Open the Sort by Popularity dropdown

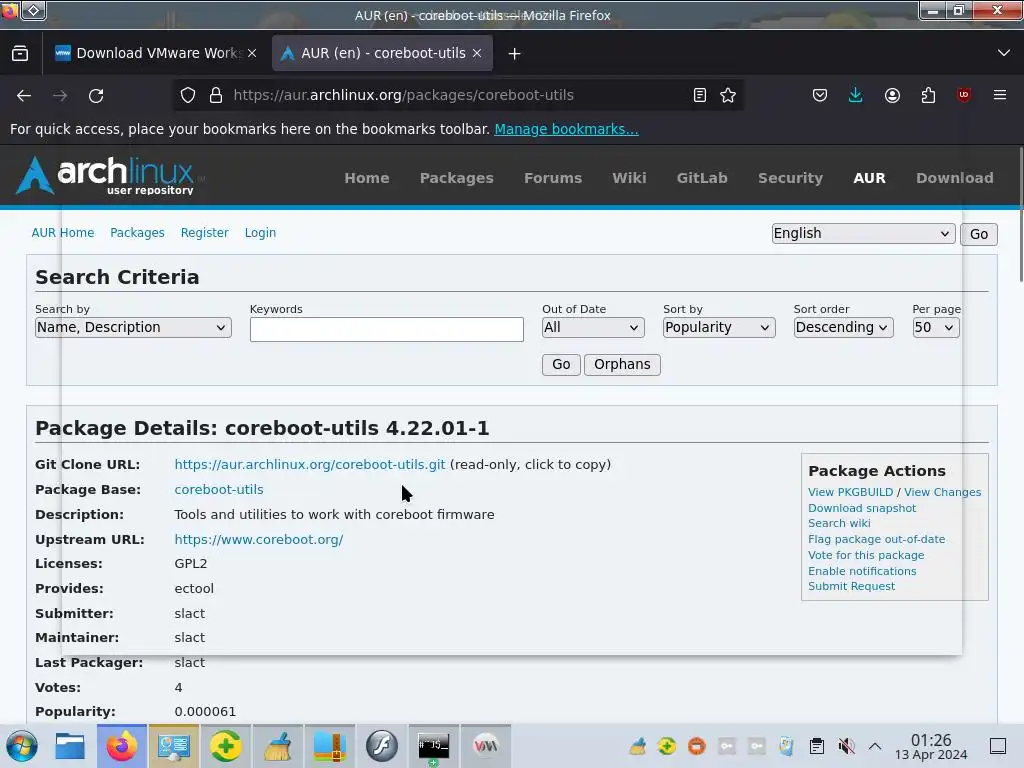pos(719,327)
